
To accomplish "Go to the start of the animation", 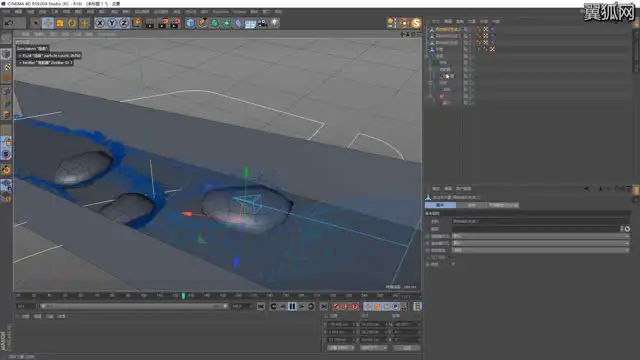I will [261, 306].
